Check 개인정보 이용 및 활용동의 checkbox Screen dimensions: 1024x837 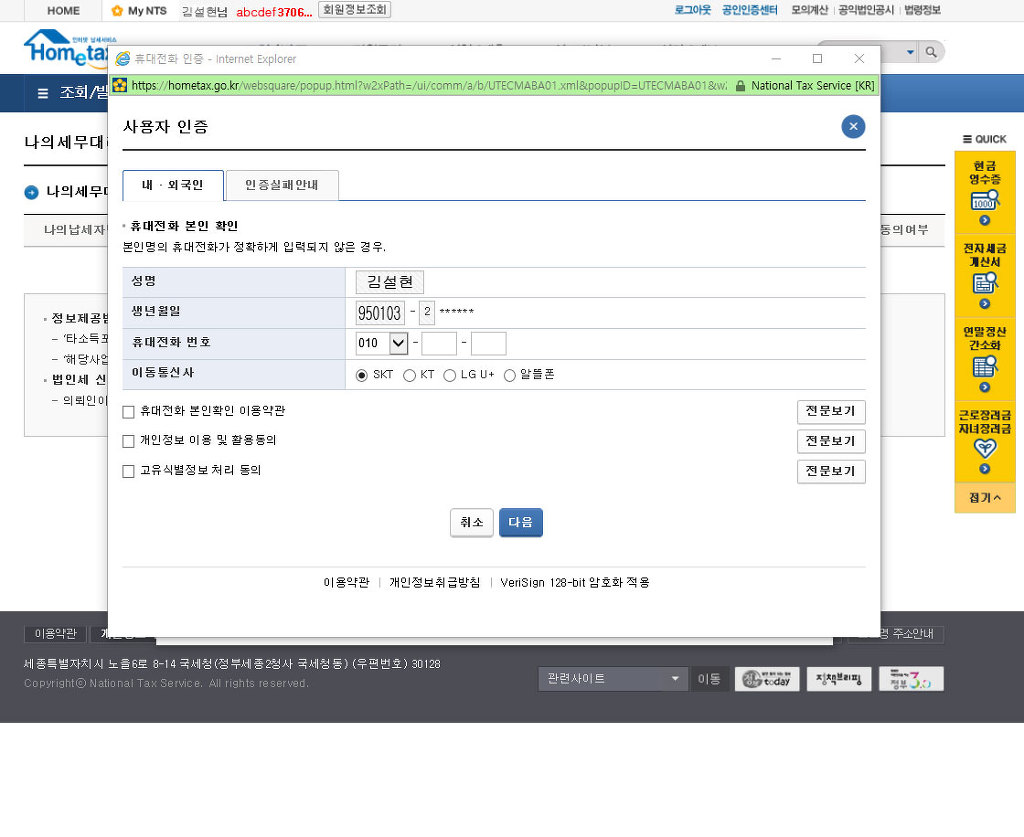coord(128,441)
